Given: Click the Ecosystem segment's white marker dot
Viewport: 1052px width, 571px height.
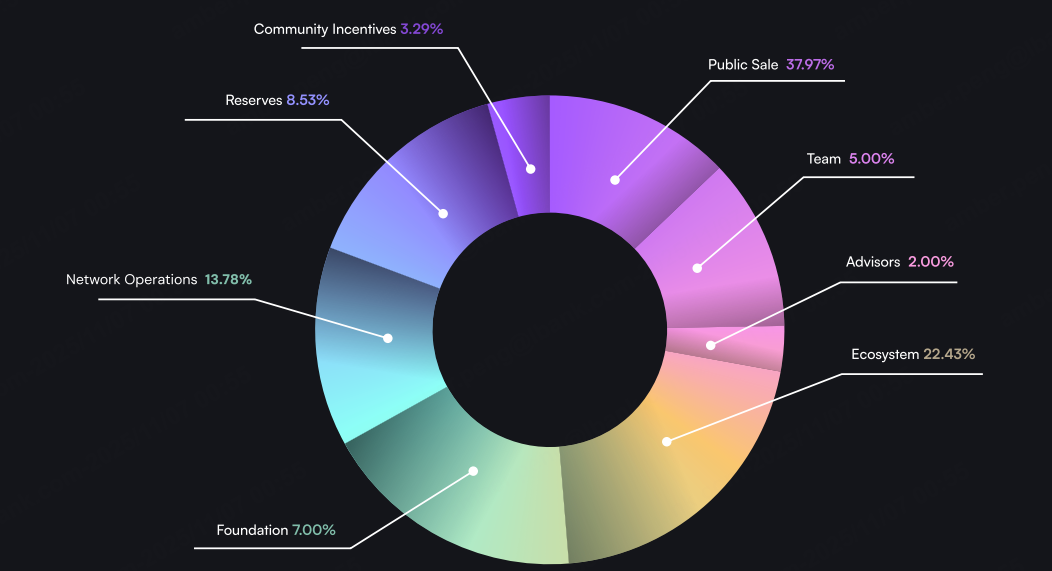Looking at the screenshot, I should click(667, 441).
